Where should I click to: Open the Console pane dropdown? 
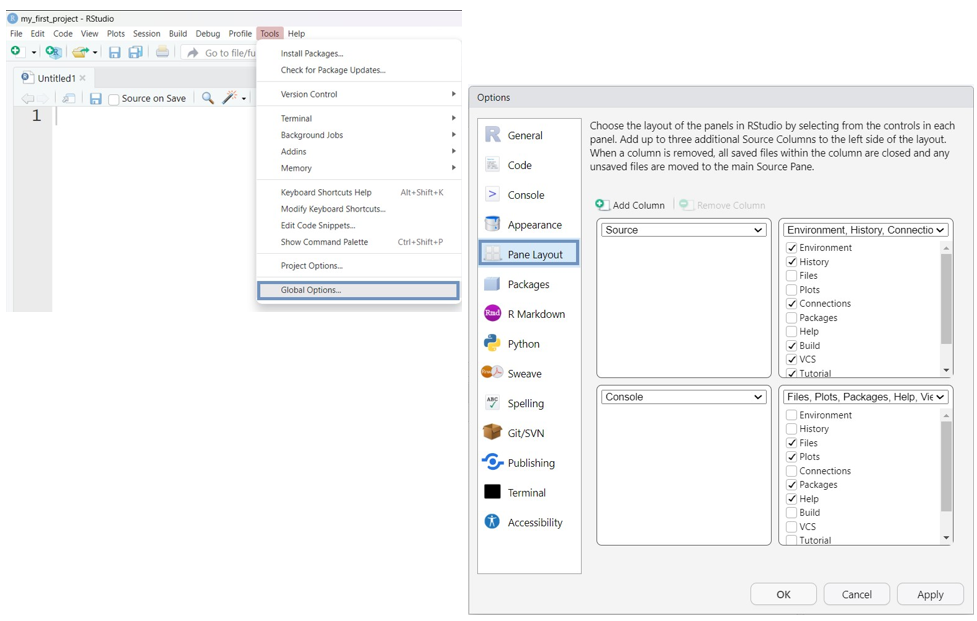pyautogui.click(x=683, y=397)
